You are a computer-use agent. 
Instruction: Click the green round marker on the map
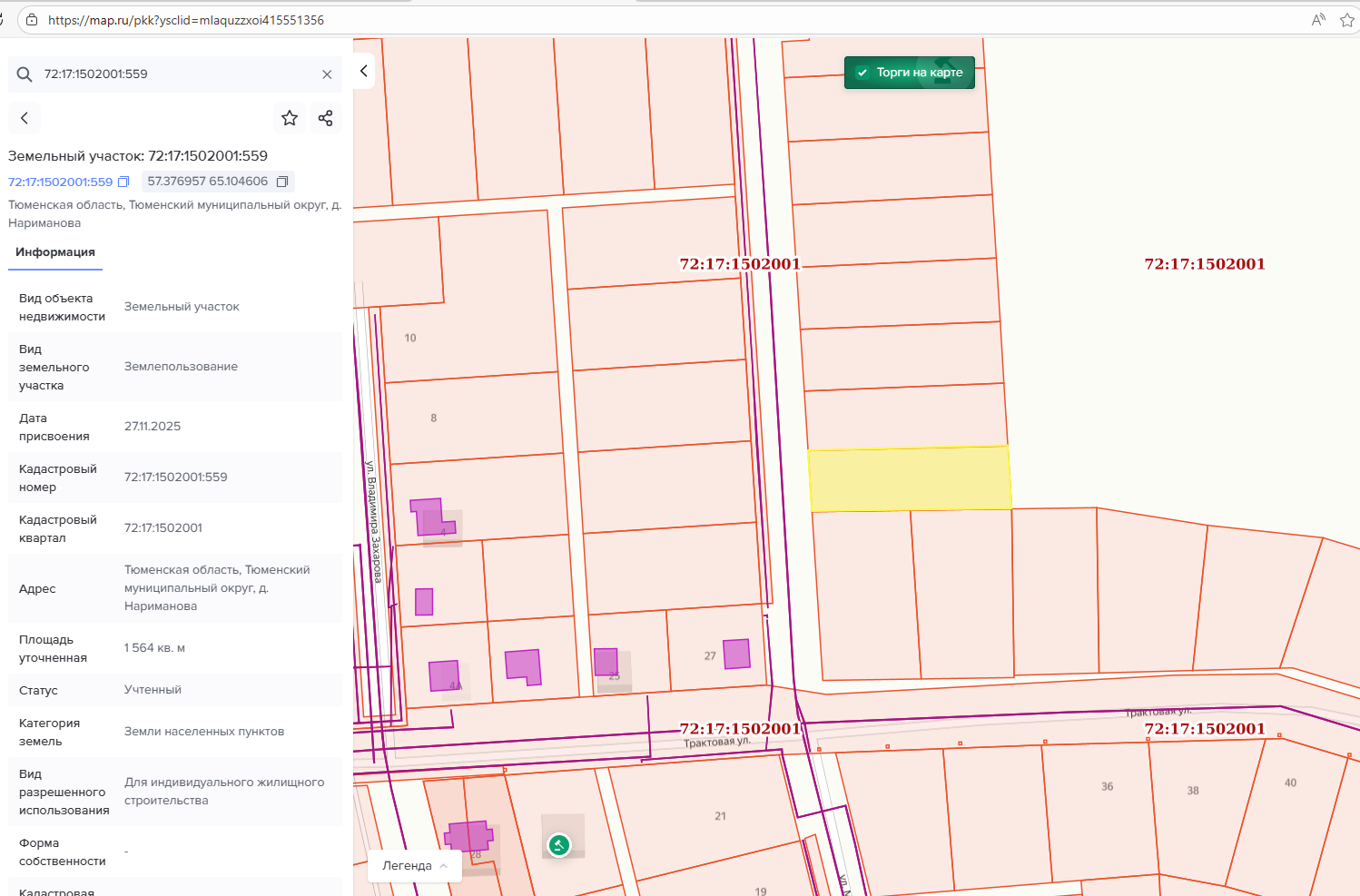(559, 846)
